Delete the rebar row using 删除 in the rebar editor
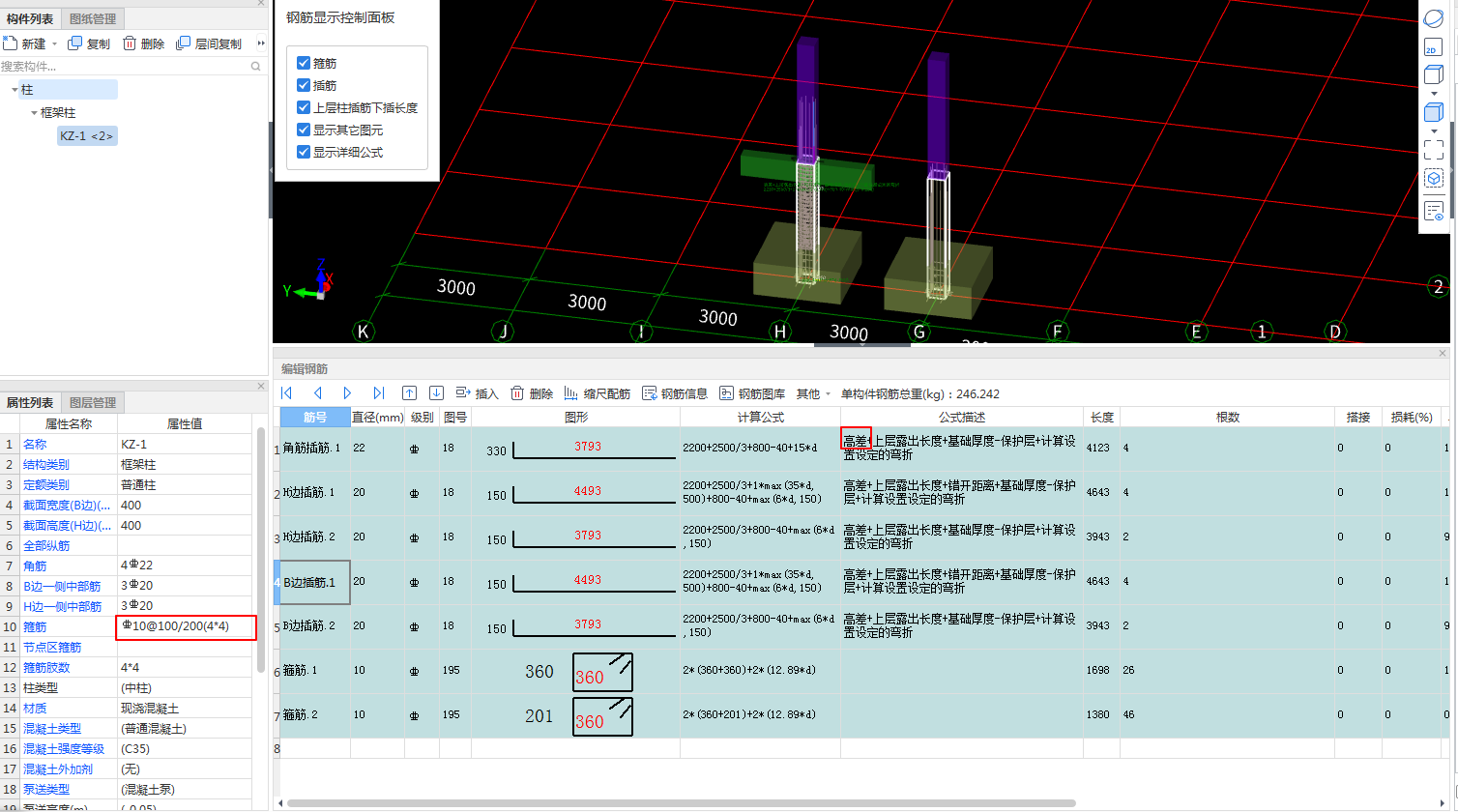This screenshot has height=812, width=1458. coord(532,393)
